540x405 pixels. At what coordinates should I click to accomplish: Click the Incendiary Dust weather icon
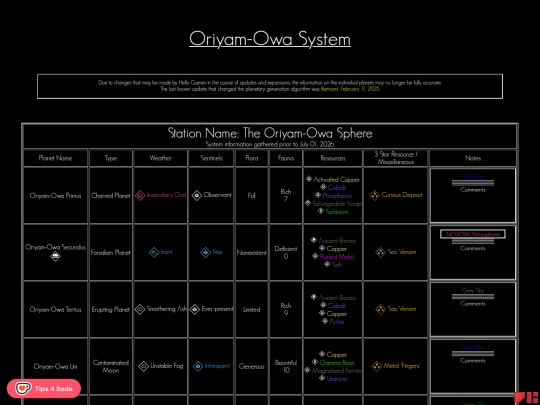[140, 196]
